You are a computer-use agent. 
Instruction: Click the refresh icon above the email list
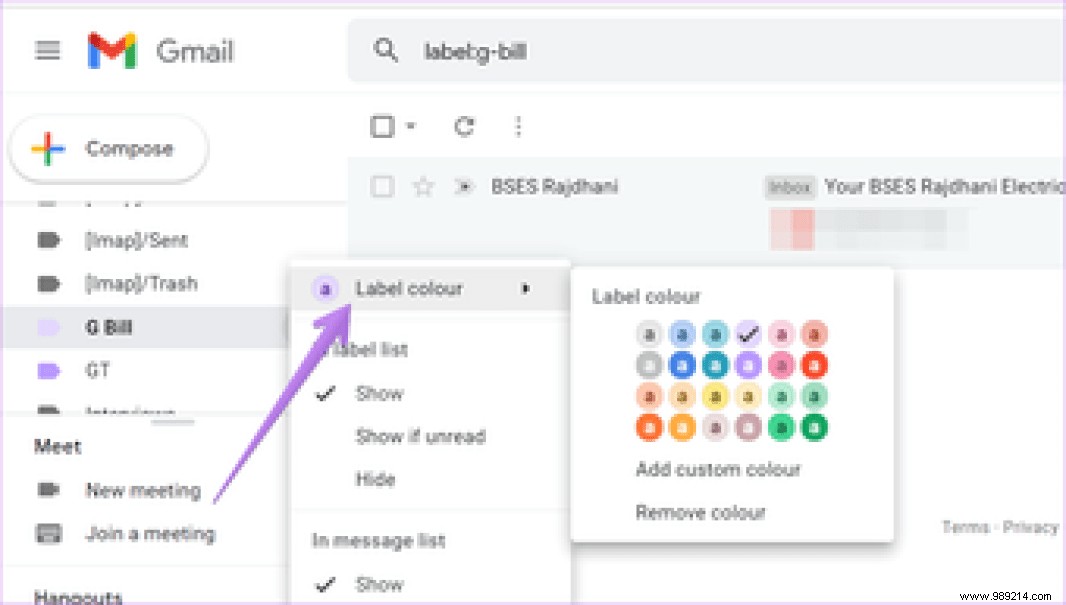[x=463, y=126]
